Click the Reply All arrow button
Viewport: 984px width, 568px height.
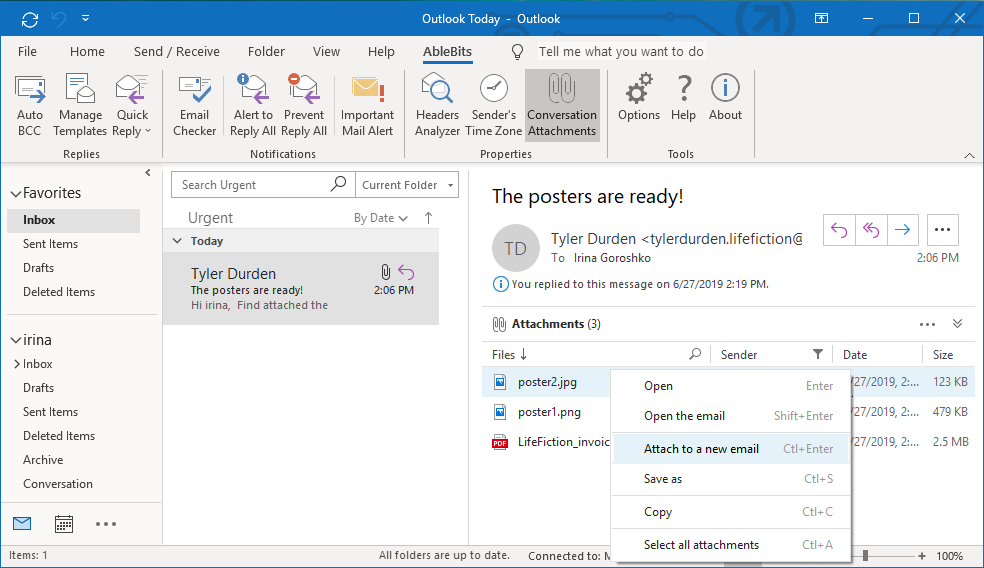point(871,230)
